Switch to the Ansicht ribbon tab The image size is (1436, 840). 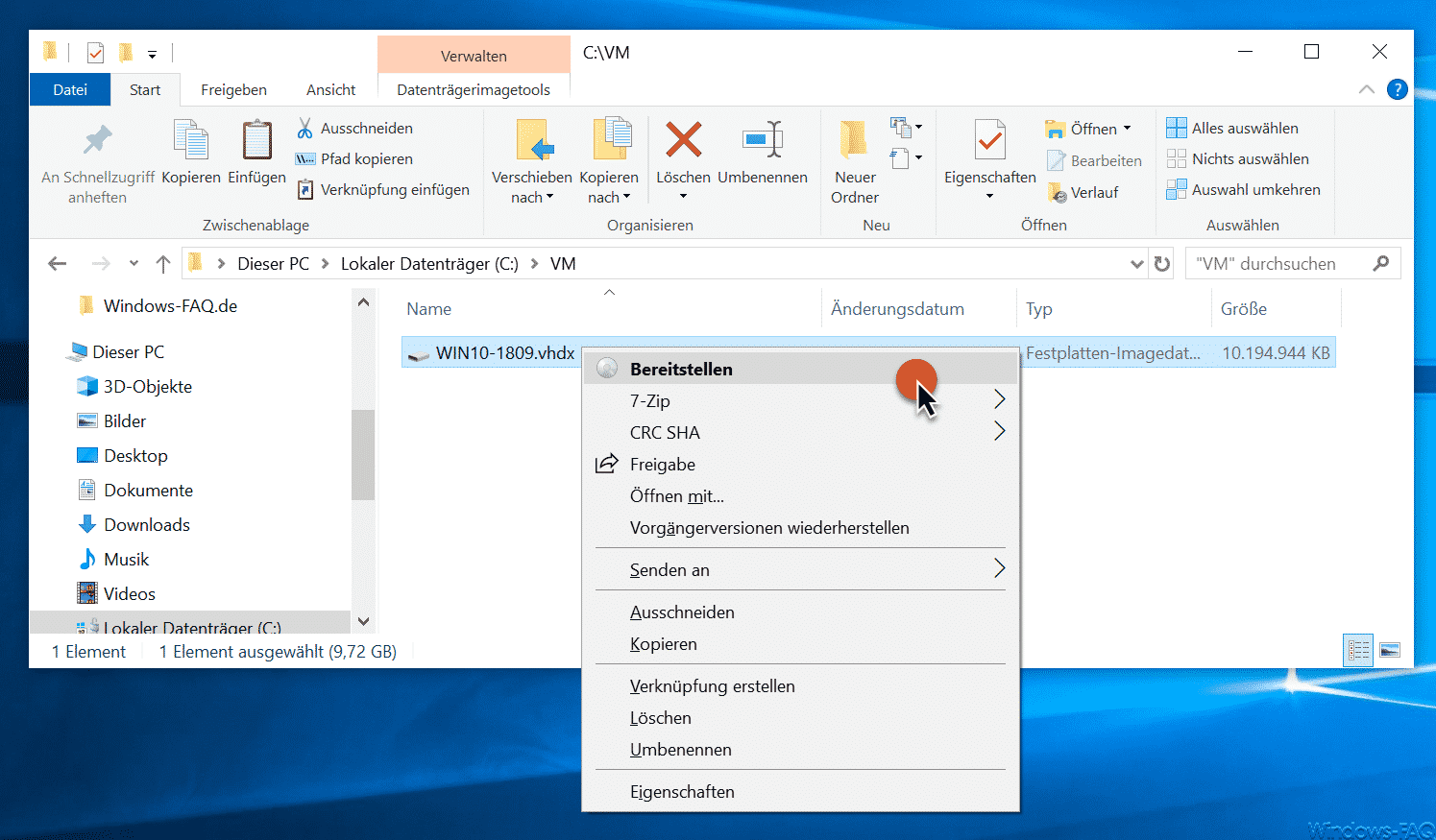click(330, 89)
